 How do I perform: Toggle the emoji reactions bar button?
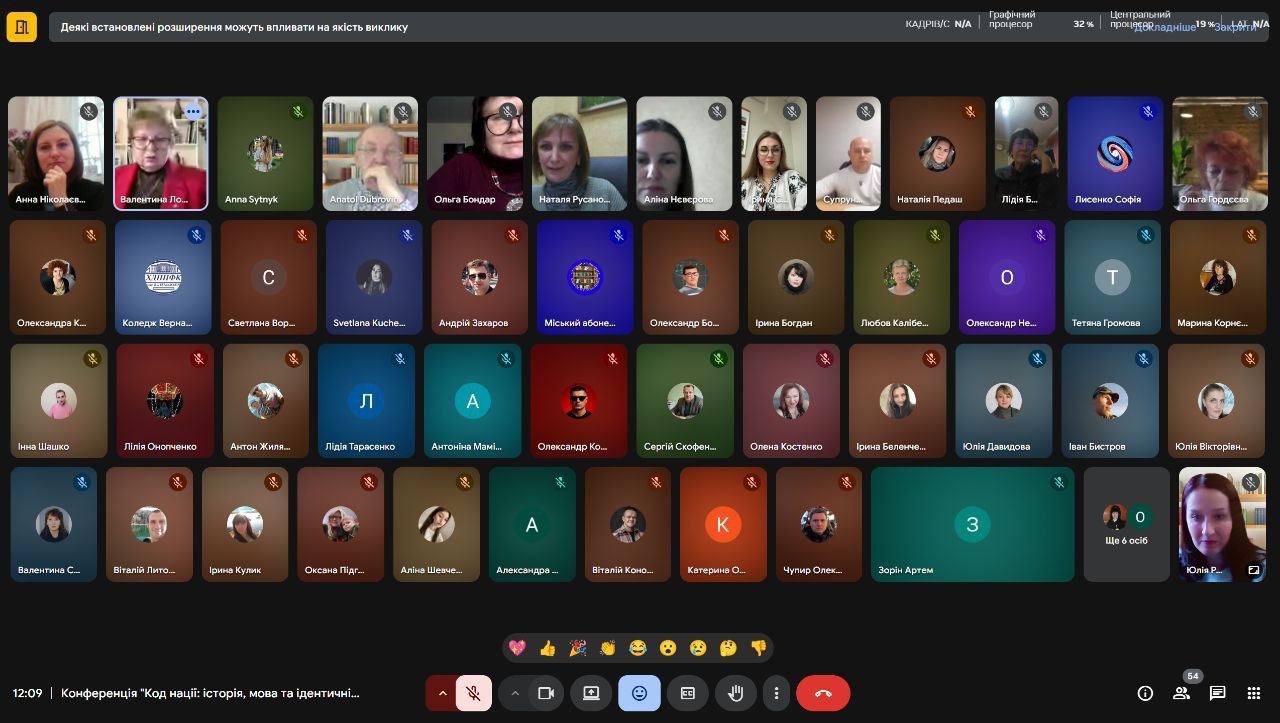pyautogui.click(x=639, y=693)
